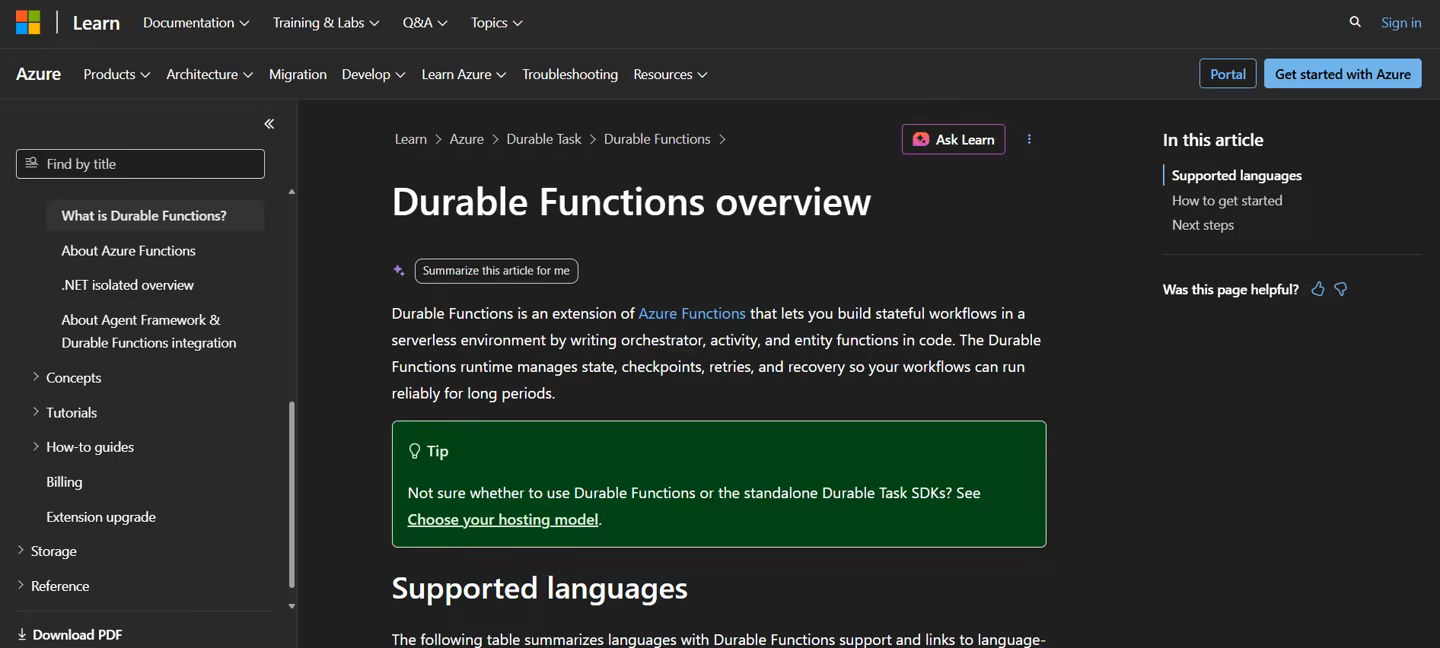Click the lightbulb Tip icon
This screenshot has width=1440, height=648.
point(415,451)
